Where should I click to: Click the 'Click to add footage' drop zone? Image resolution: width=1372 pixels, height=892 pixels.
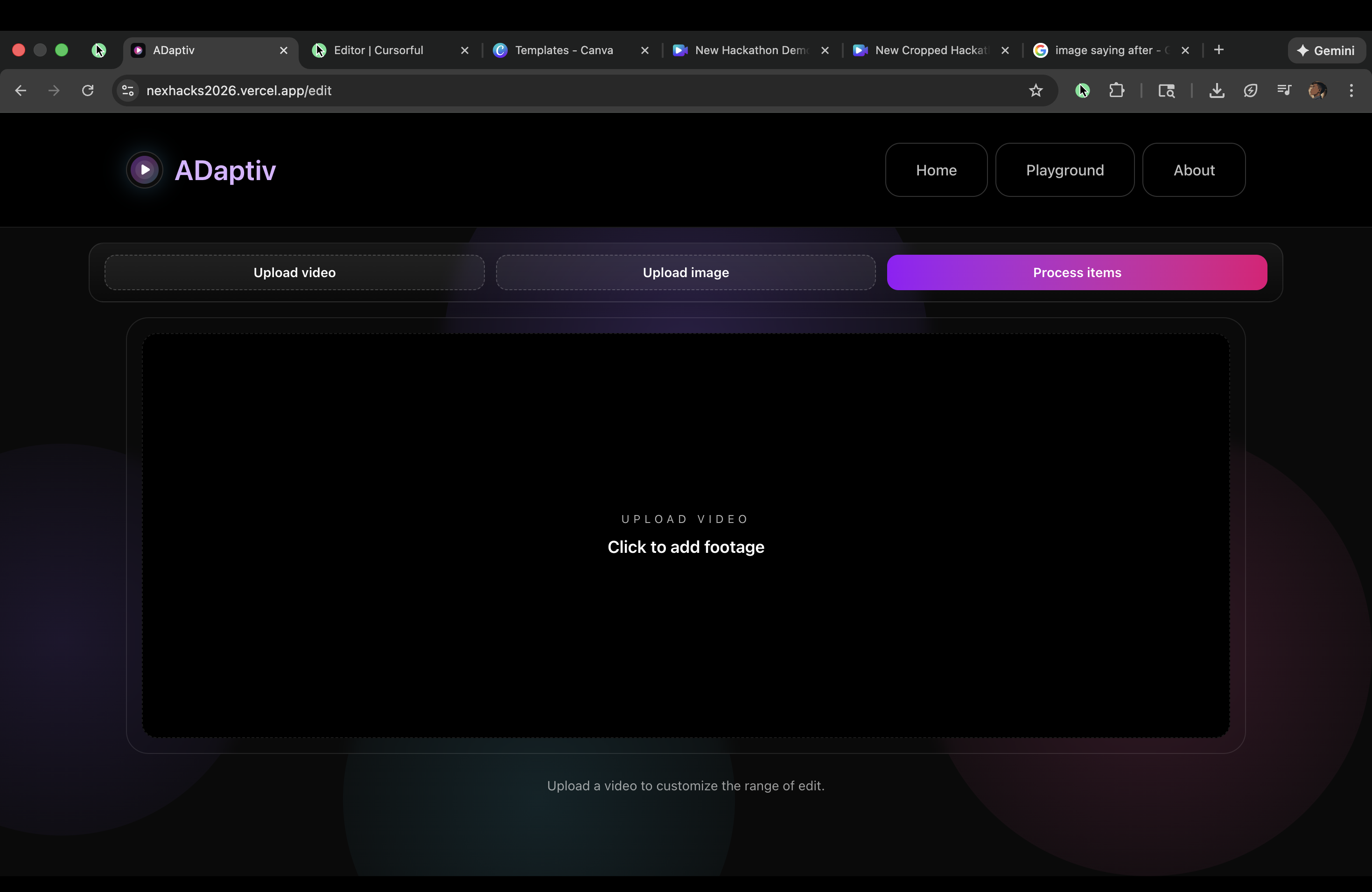[x=686, y=536]
